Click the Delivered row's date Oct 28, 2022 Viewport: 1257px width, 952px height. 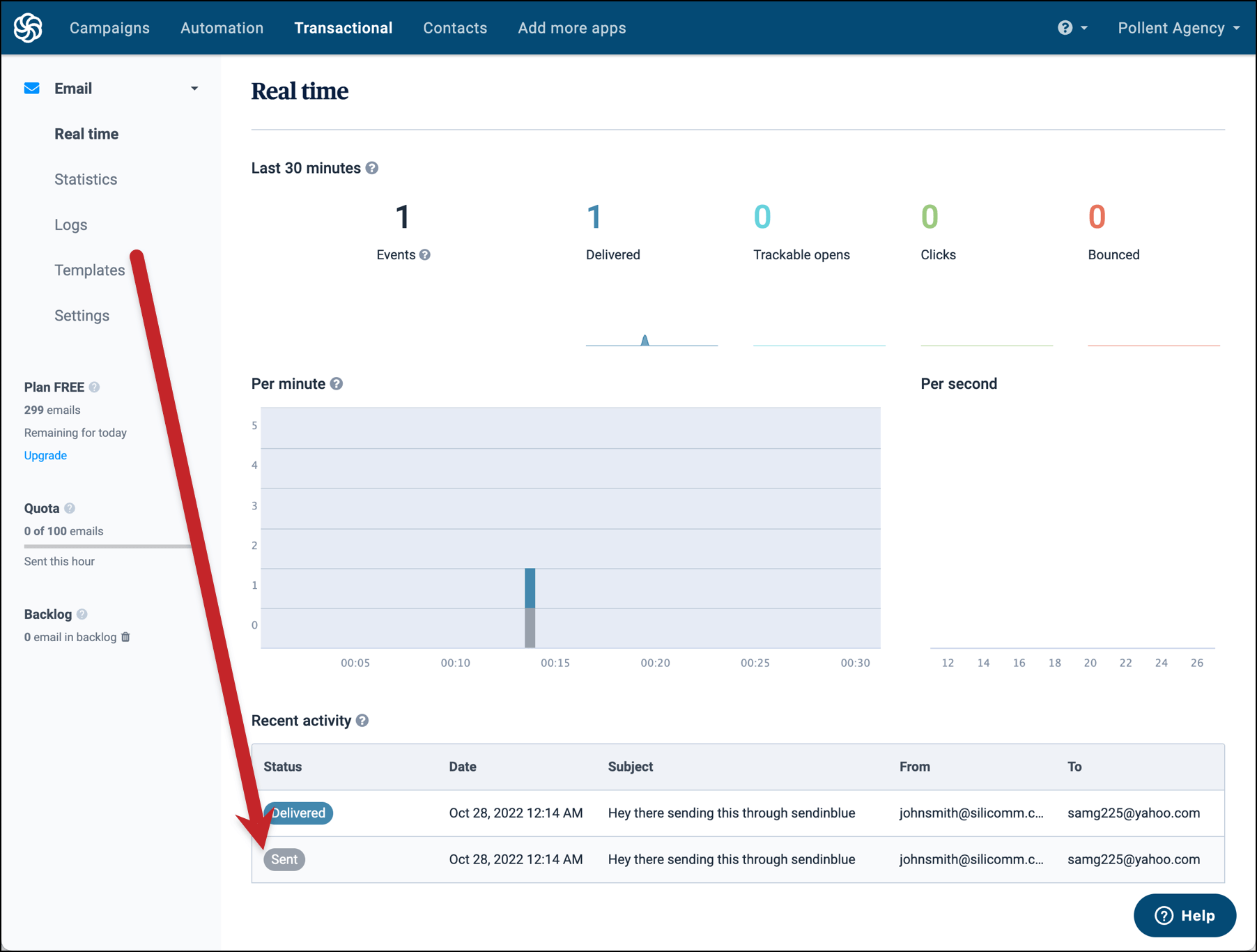point(516,813)
